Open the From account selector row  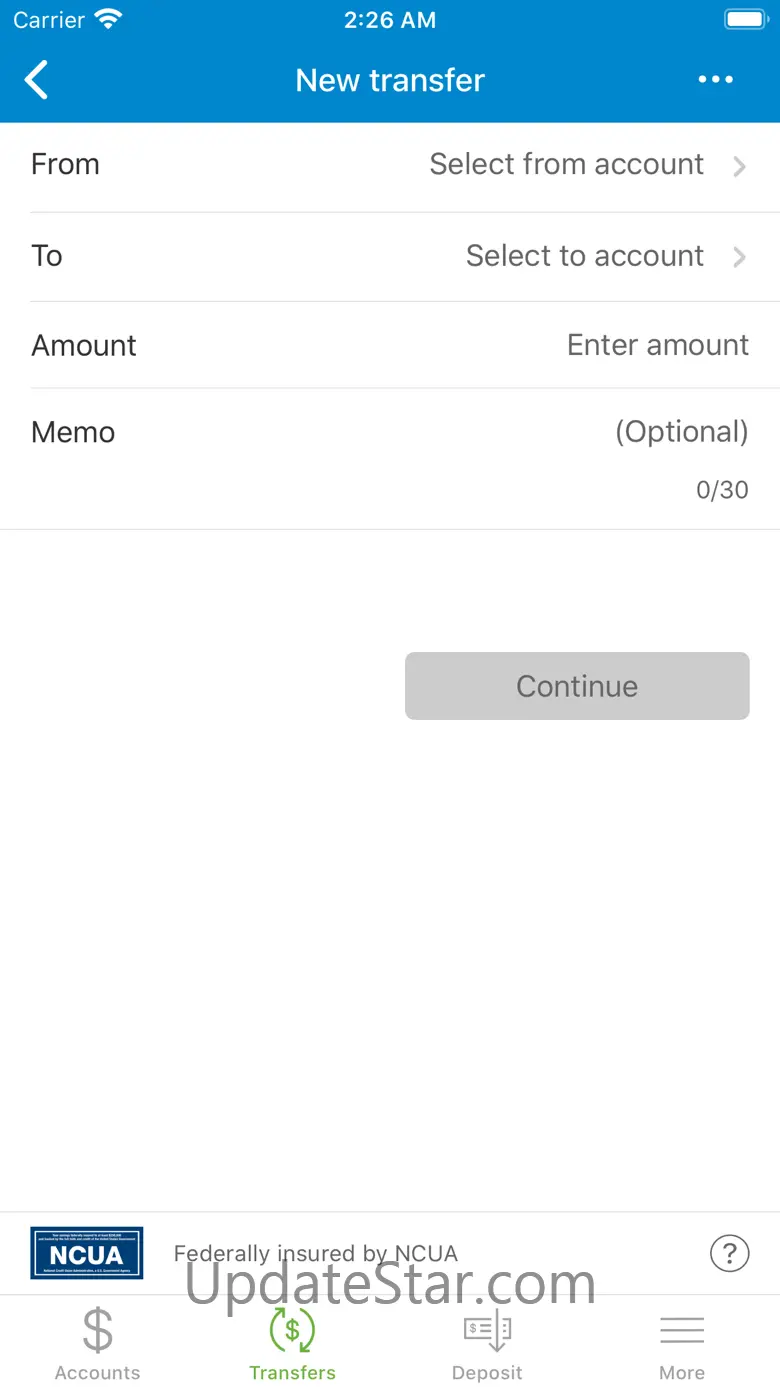(x=390, y=165)
